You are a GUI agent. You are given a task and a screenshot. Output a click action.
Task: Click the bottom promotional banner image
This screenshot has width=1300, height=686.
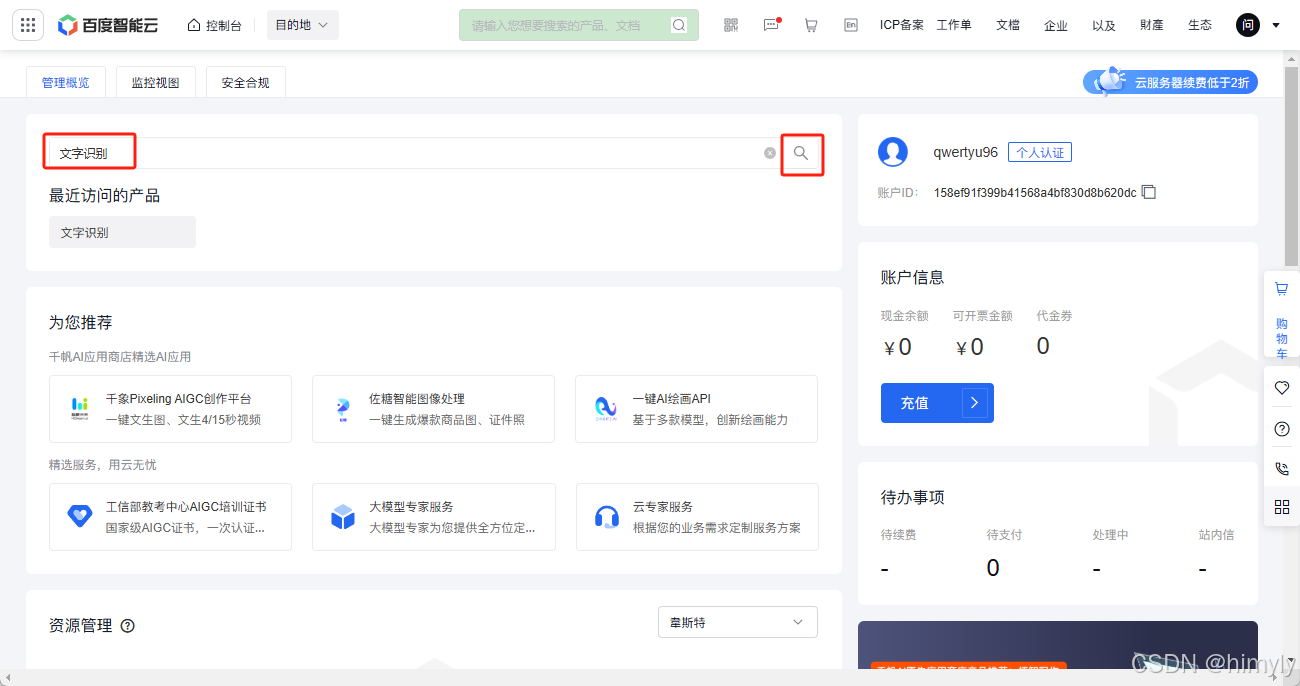click(1058, 645)
